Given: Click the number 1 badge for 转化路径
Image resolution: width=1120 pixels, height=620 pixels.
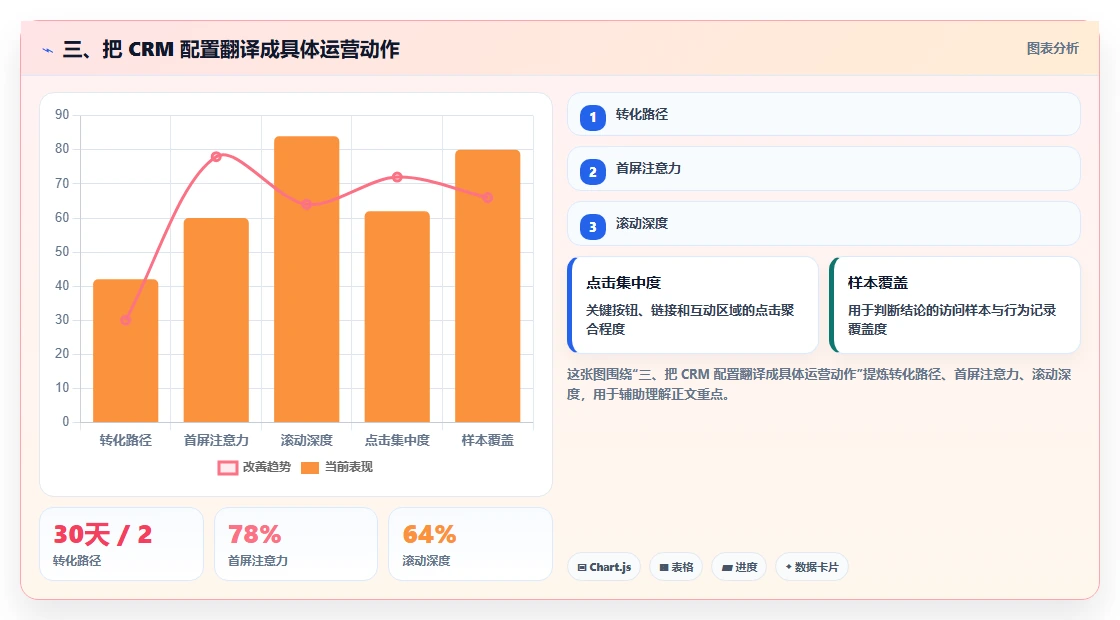Looking at the screenshot, I should pos(592,117).
